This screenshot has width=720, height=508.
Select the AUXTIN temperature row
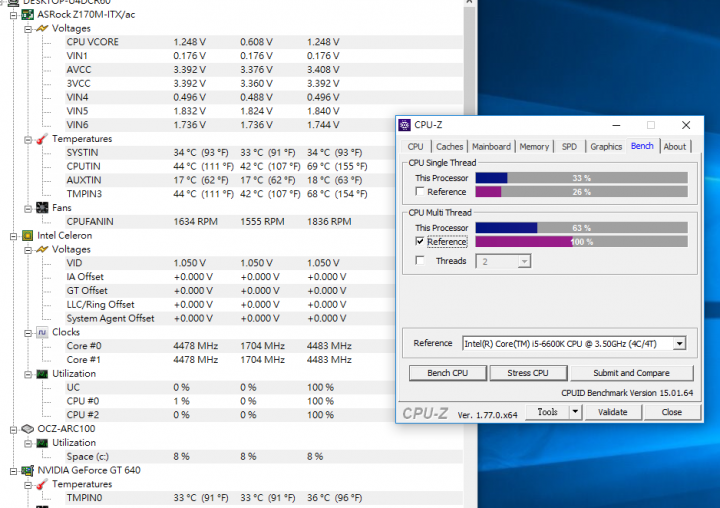230,180
